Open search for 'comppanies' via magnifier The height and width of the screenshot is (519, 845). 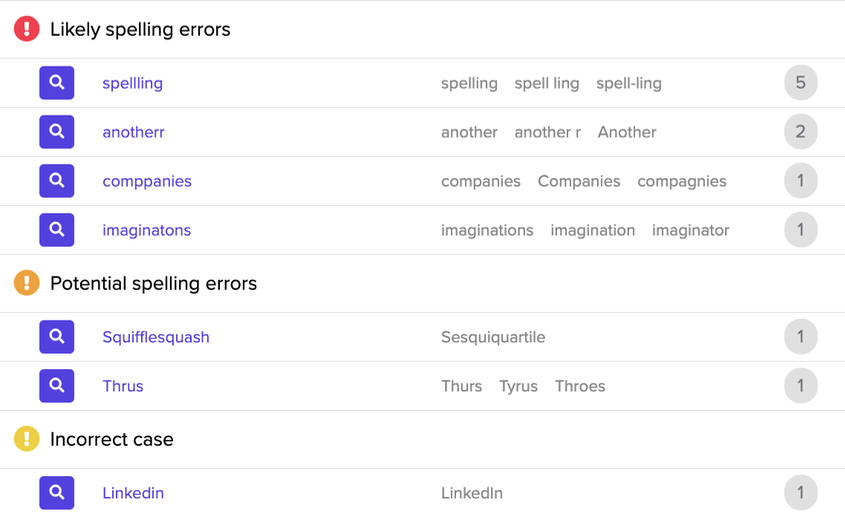pyautogui.click(x=57, y=181)
